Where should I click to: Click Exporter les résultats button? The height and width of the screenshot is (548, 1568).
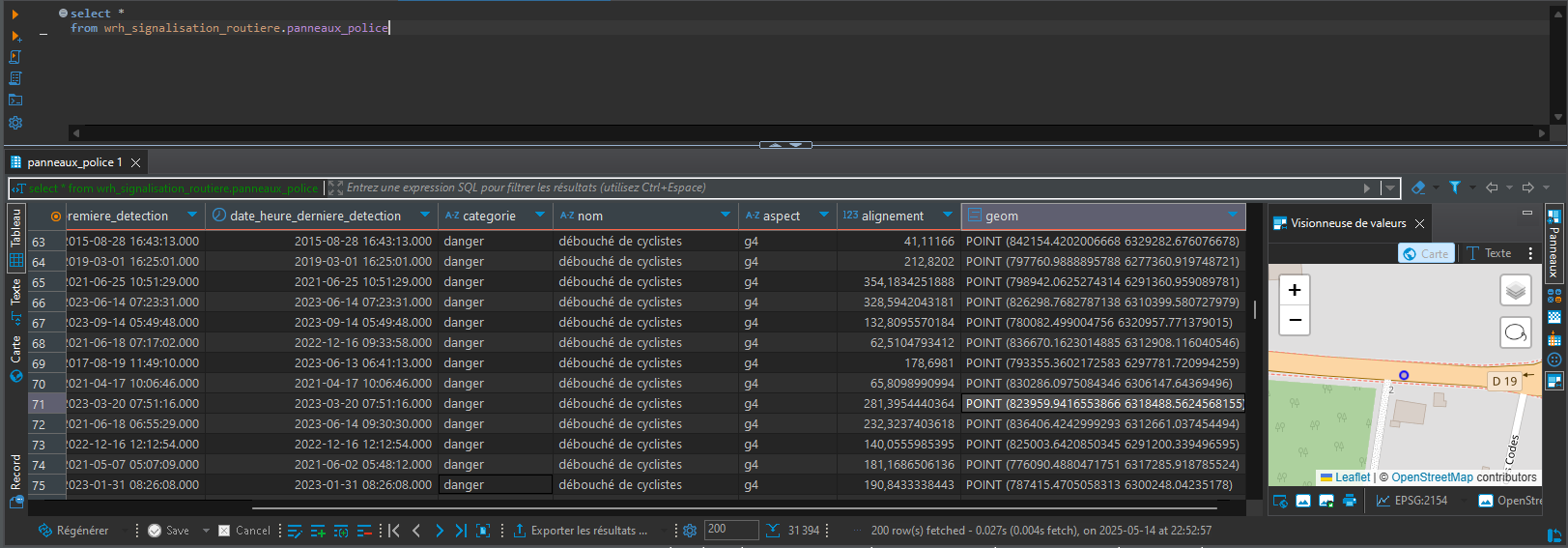580,531
